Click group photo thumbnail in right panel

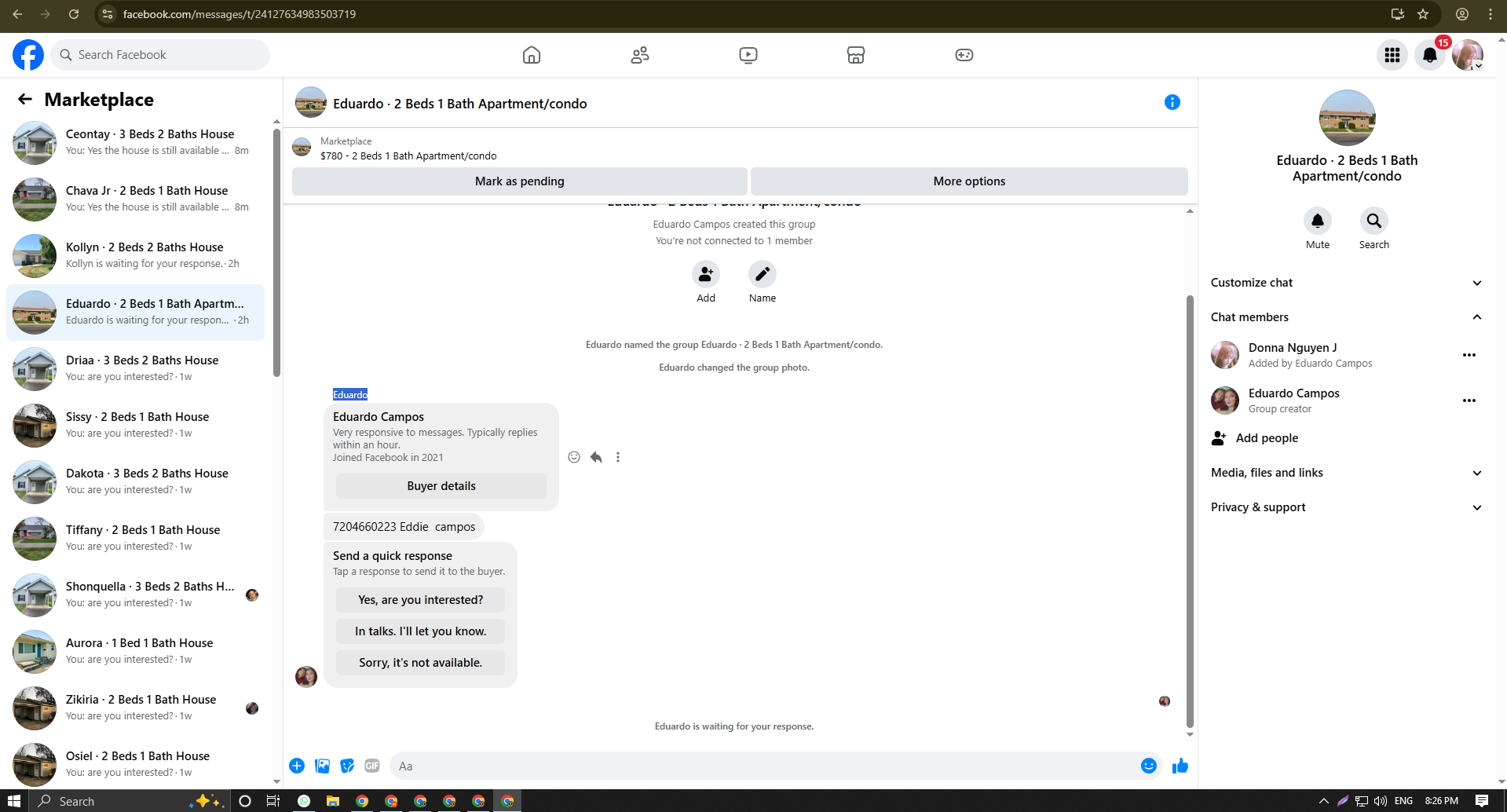[x=1347, y=118]
